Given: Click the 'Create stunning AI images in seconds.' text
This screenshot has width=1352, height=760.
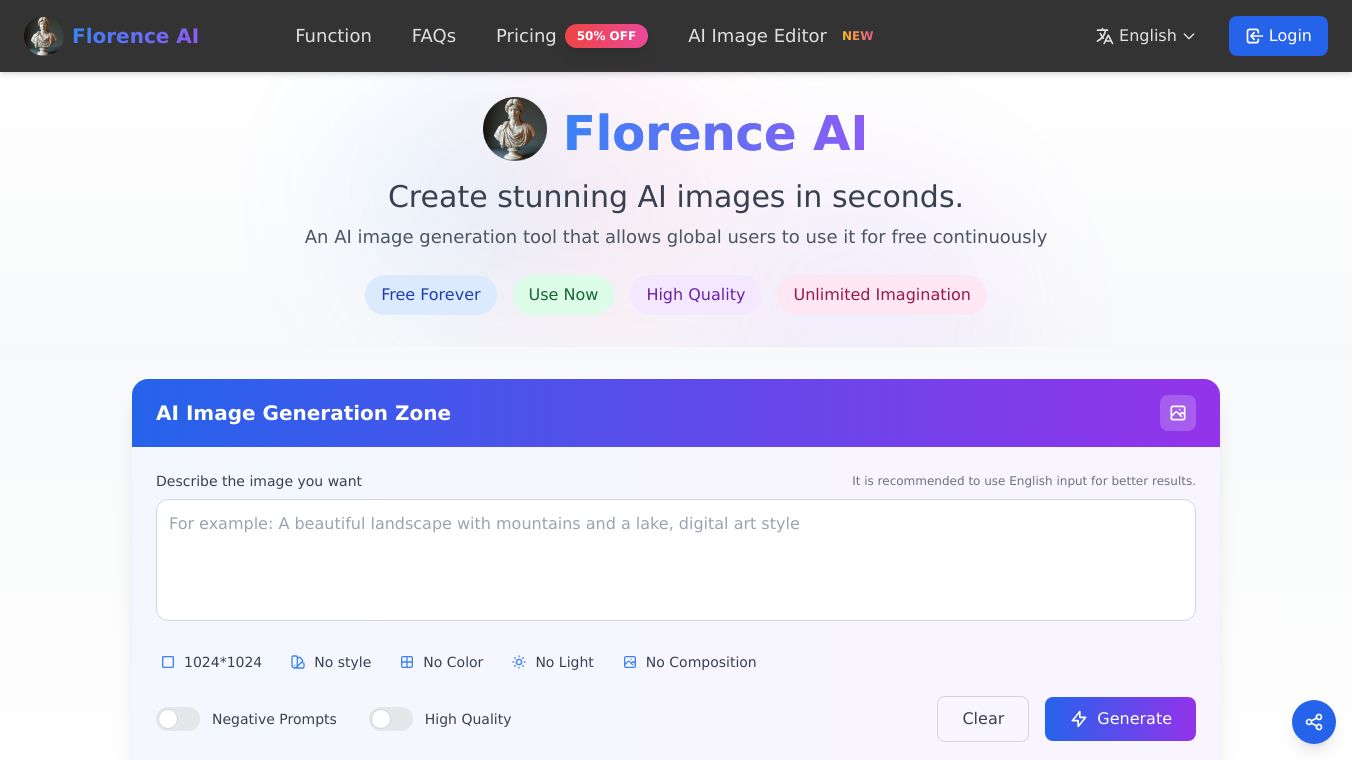Looking at the screenshot, I should 676,196.
